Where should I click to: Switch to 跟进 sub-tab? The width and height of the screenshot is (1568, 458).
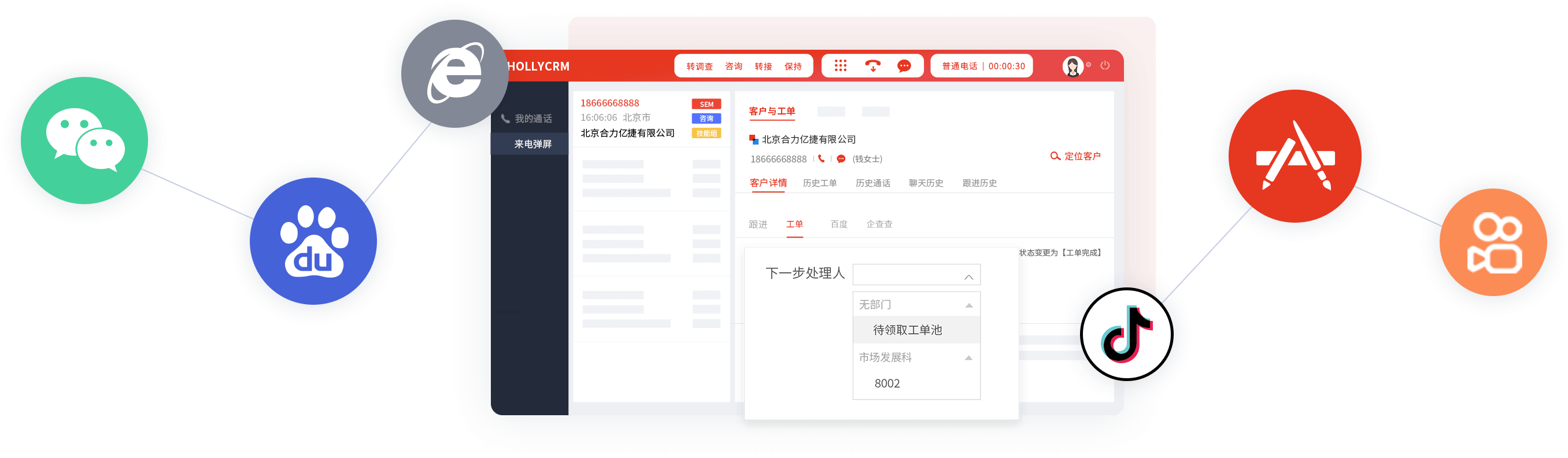click(758, 225)
